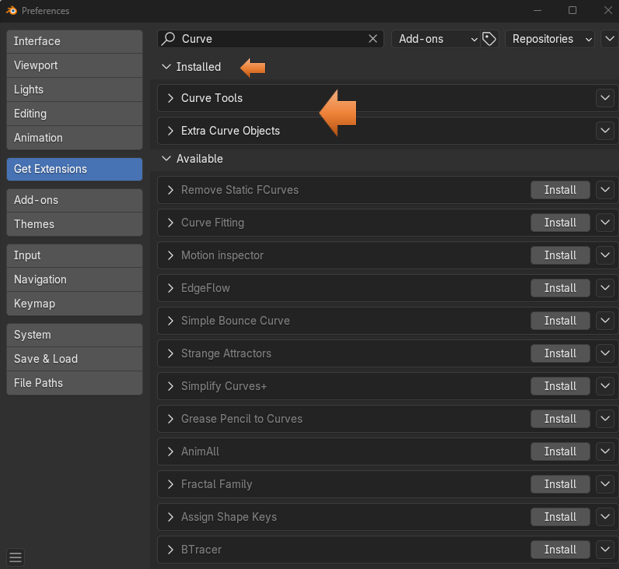Open the hamburger menu at bottom left
619x569 pixels.
(15, 557)
